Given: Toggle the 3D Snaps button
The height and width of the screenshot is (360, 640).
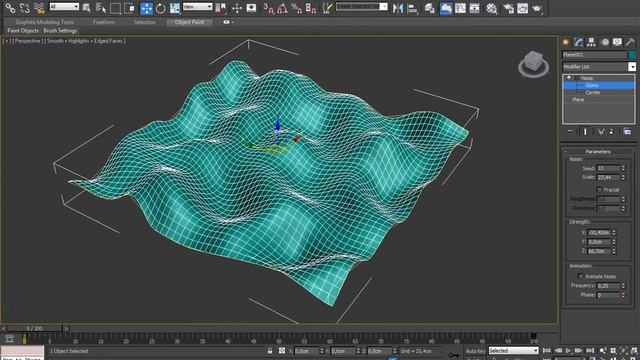Looking at the screenshot, I should pyautogui.click(x=268, y=8).
